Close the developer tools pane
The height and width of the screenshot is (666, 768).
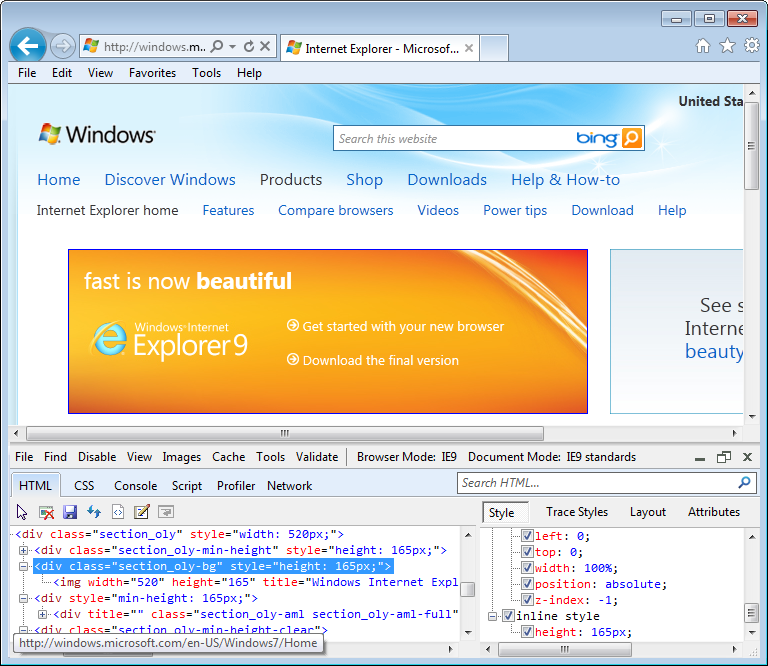[747, 457]
